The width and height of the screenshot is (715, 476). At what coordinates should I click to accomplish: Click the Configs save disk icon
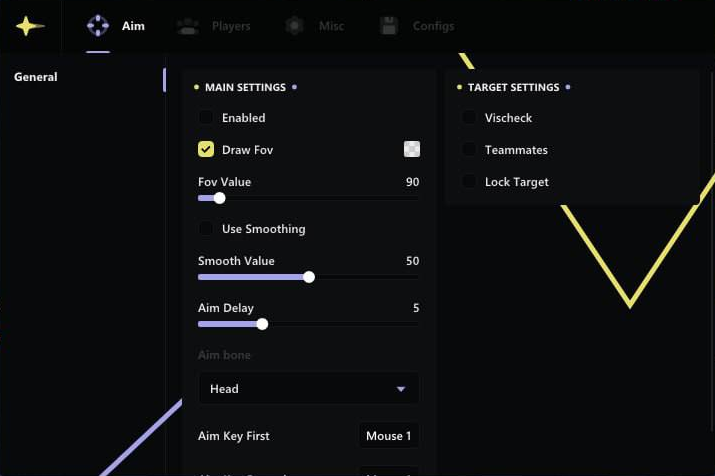click(389, 26)
